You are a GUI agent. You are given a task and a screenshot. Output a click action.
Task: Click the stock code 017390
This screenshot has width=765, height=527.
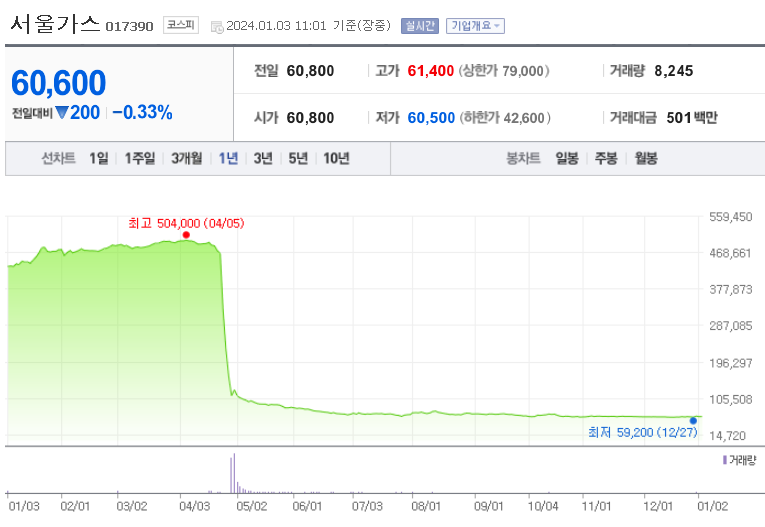[129, 26]
